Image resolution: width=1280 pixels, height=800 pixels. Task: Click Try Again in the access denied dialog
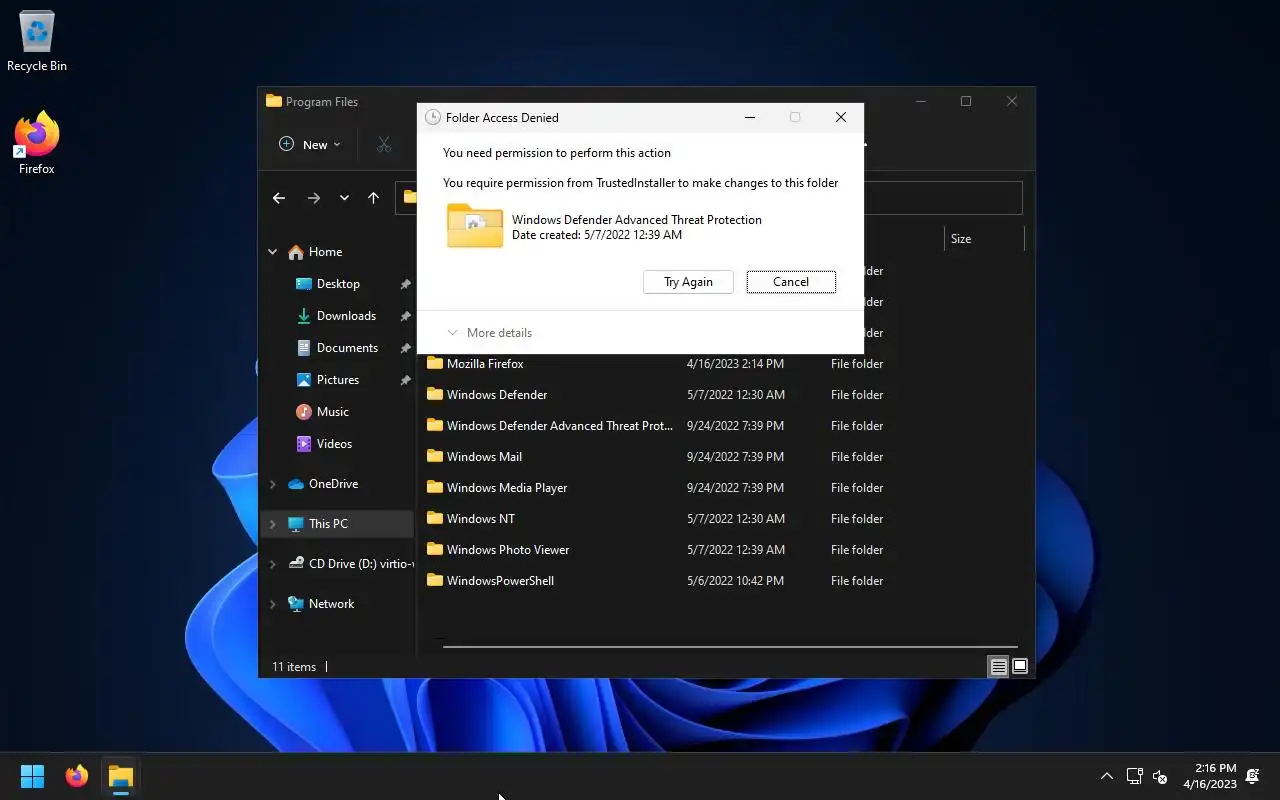pos(688,282)
